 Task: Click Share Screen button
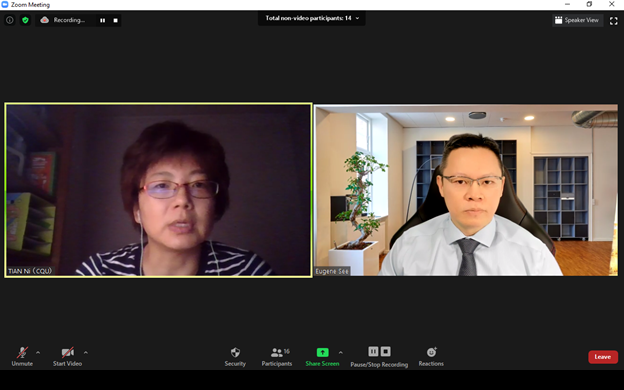click(322, 357)
